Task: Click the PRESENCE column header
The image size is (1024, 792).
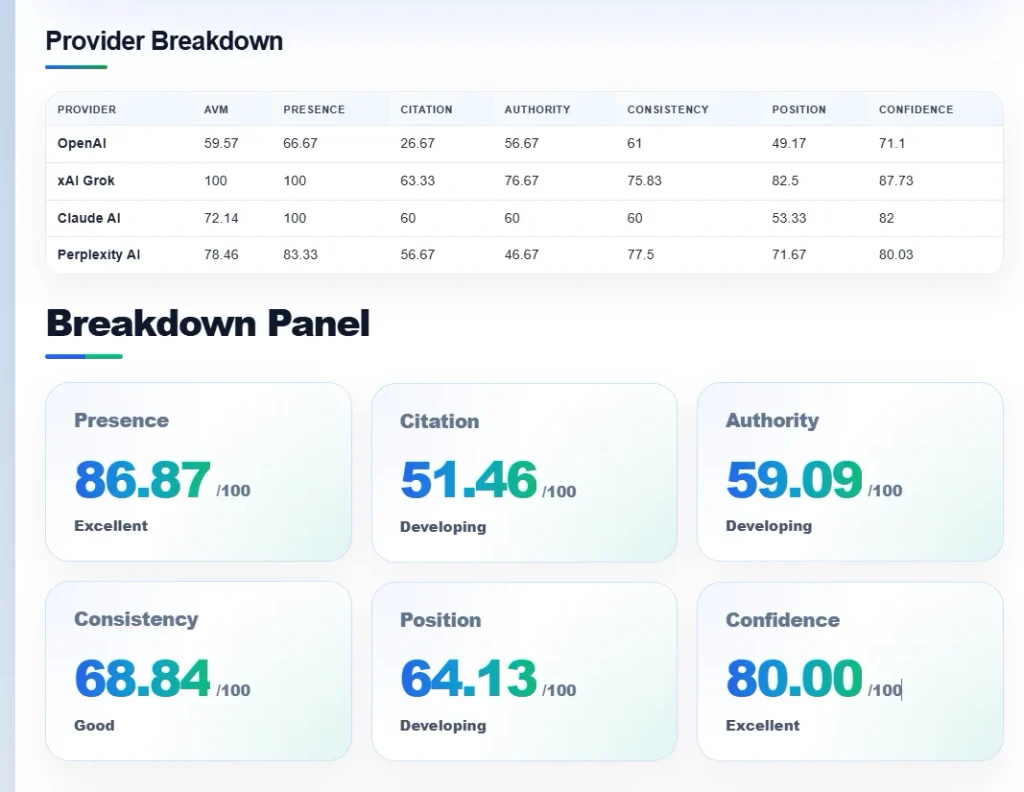Action: click(313, 110)
